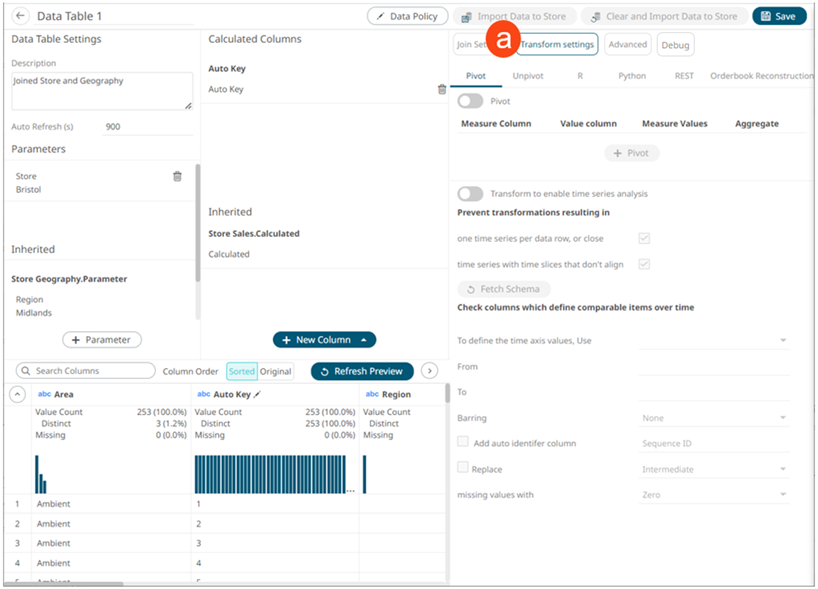Delete the Store parameter with trash icon
818x589 pixels.
pos(177,176)
